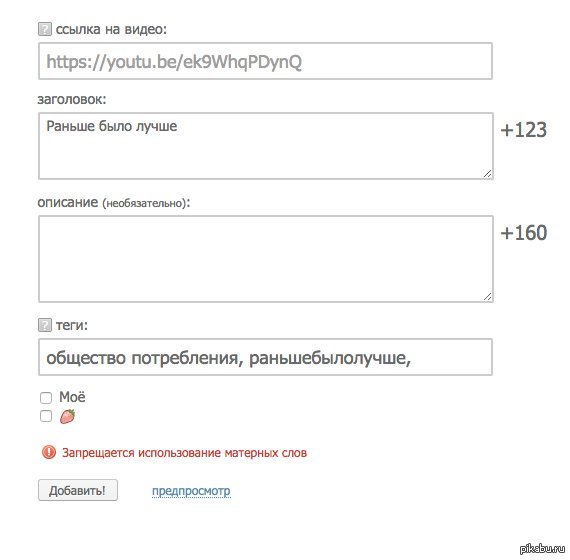Click in the теги field with 'общество потребления'
The image size is (570, 560).
(265, 357)
